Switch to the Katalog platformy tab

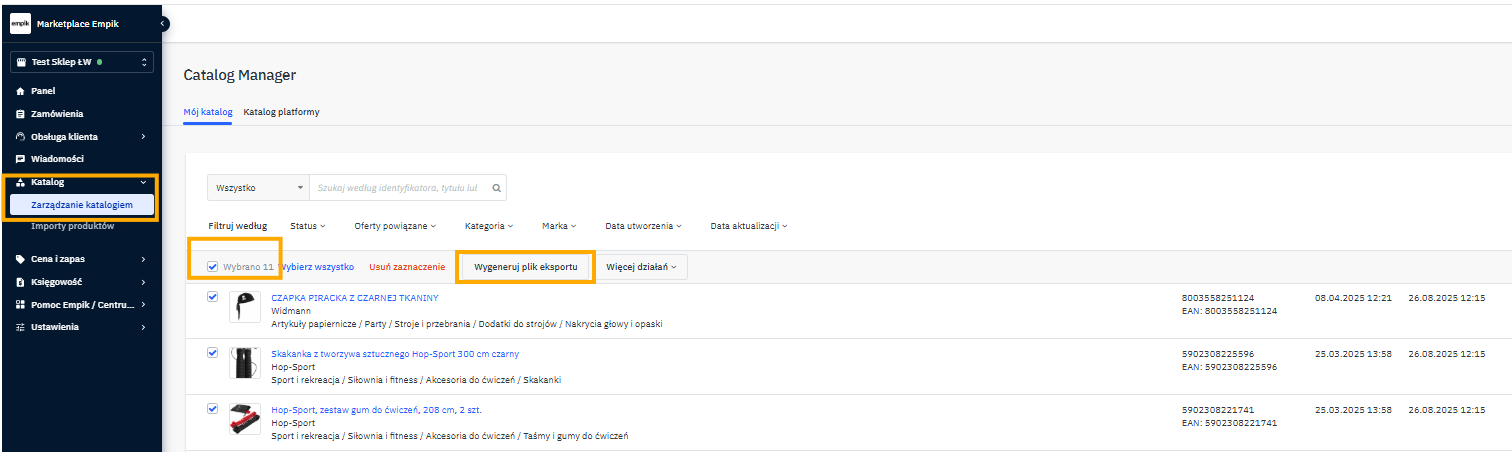pyautogui.click(x=281, y=112)
